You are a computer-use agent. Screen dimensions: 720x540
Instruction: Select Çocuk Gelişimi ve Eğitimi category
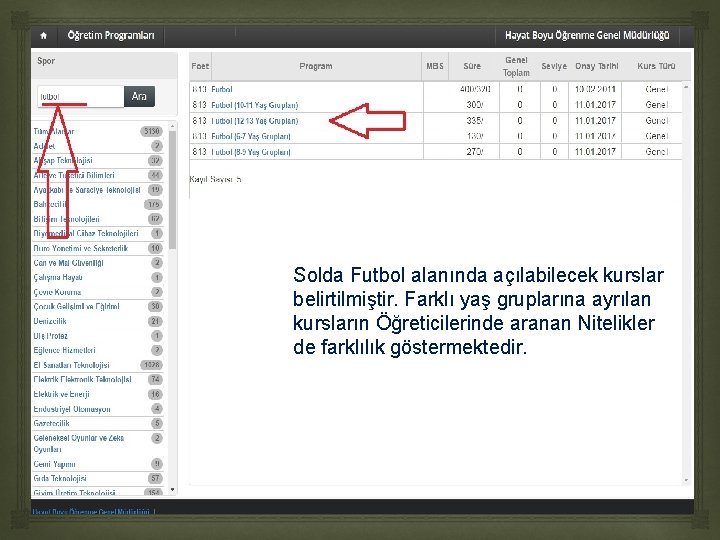point(76,306)
